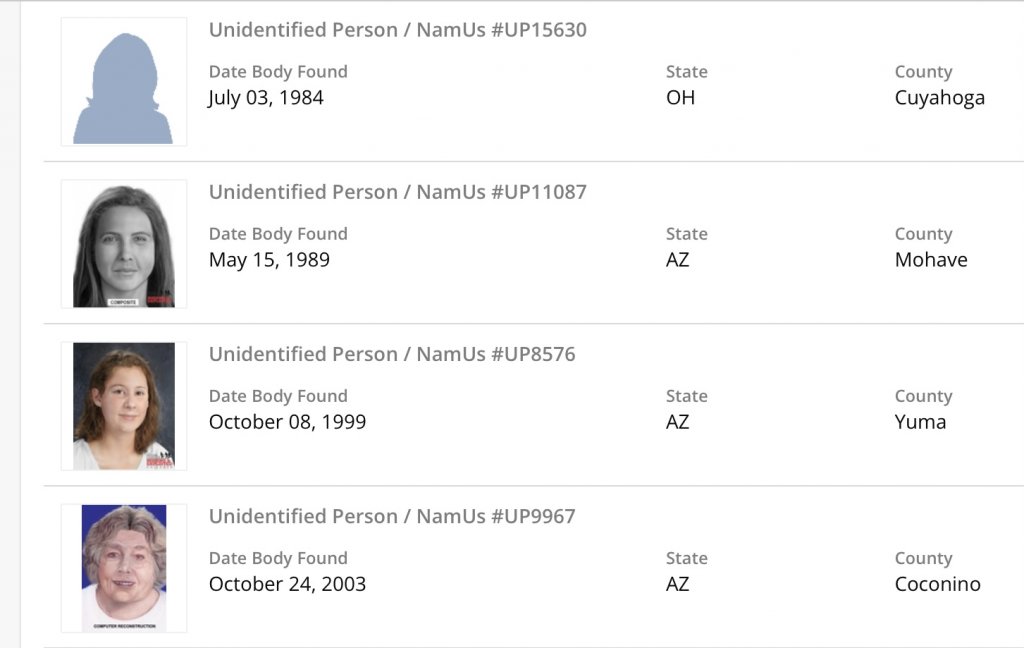Click the composite sketch thumbnail for case UP11087

pos(123,244)
